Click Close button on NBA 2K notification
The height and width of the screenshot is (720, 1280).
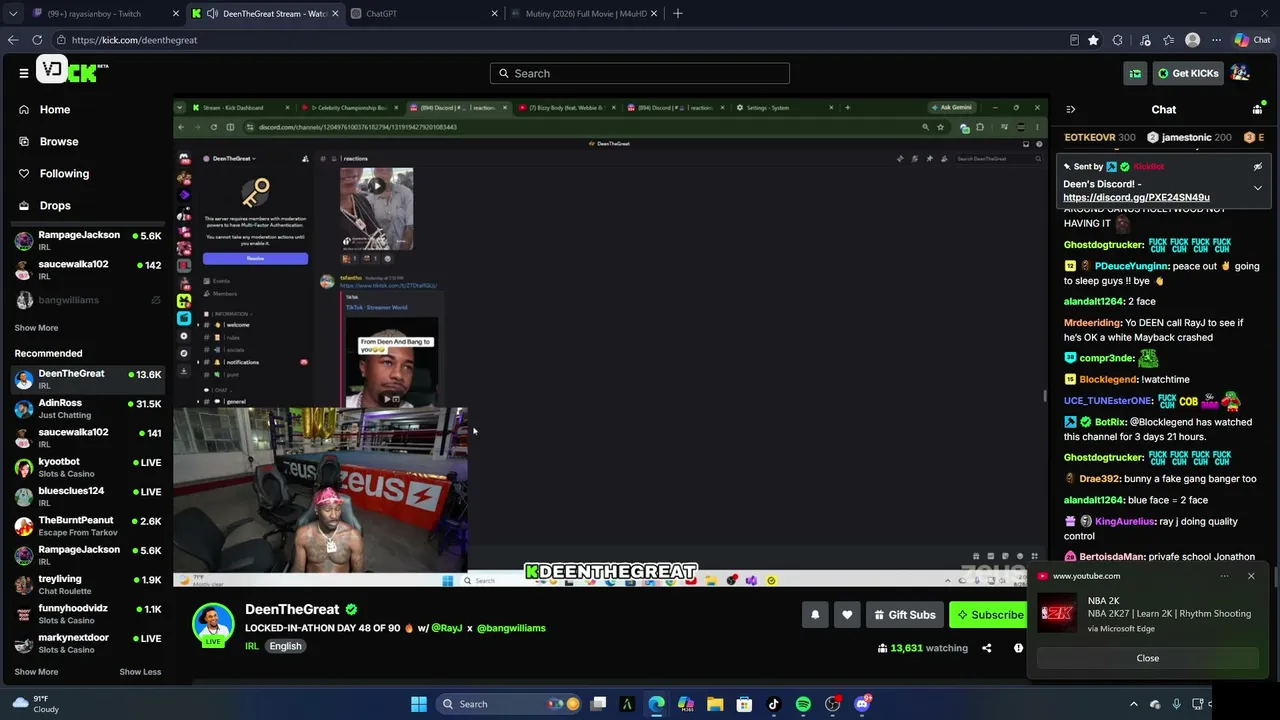click(1148, 658)
